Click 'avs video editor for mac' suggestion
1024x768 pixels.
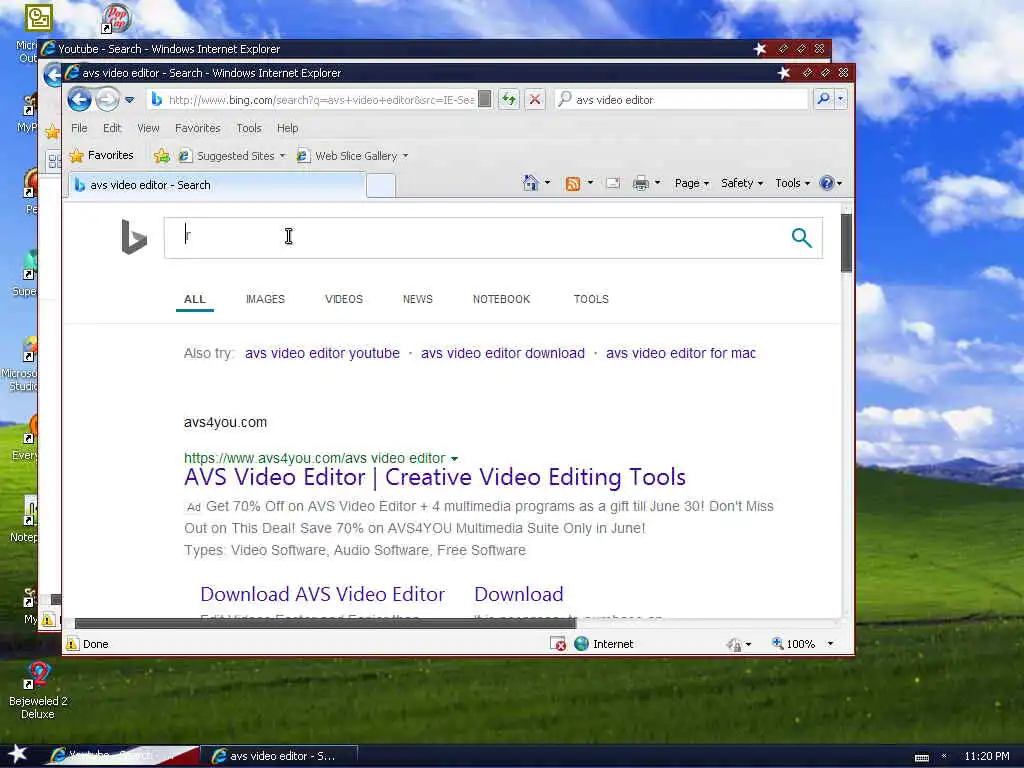point(680,353)
